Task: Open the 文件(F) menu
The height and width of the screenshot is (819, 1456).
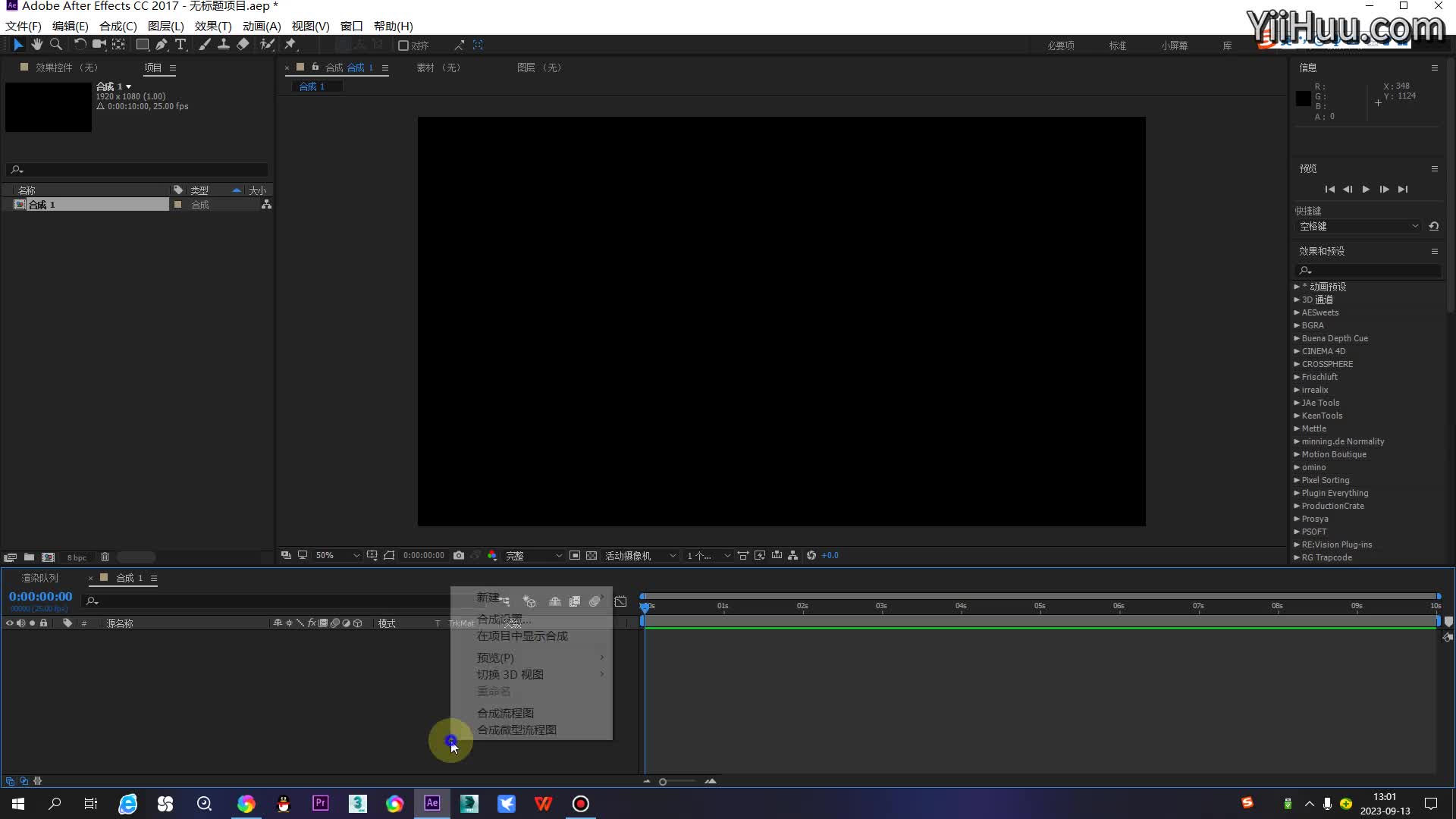Action: [x=24, y=26]
